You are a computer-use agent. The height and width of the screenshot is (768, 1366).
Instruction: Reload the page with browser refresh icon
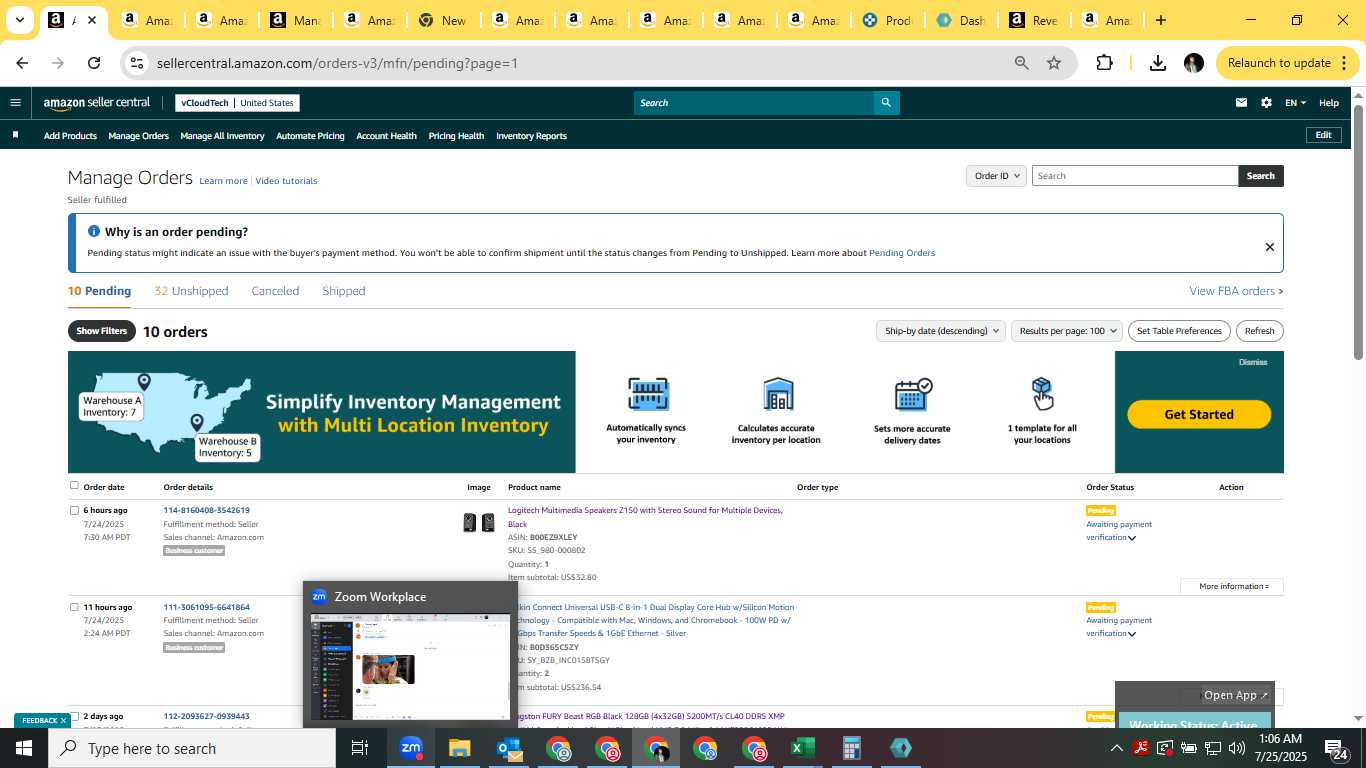94,63
